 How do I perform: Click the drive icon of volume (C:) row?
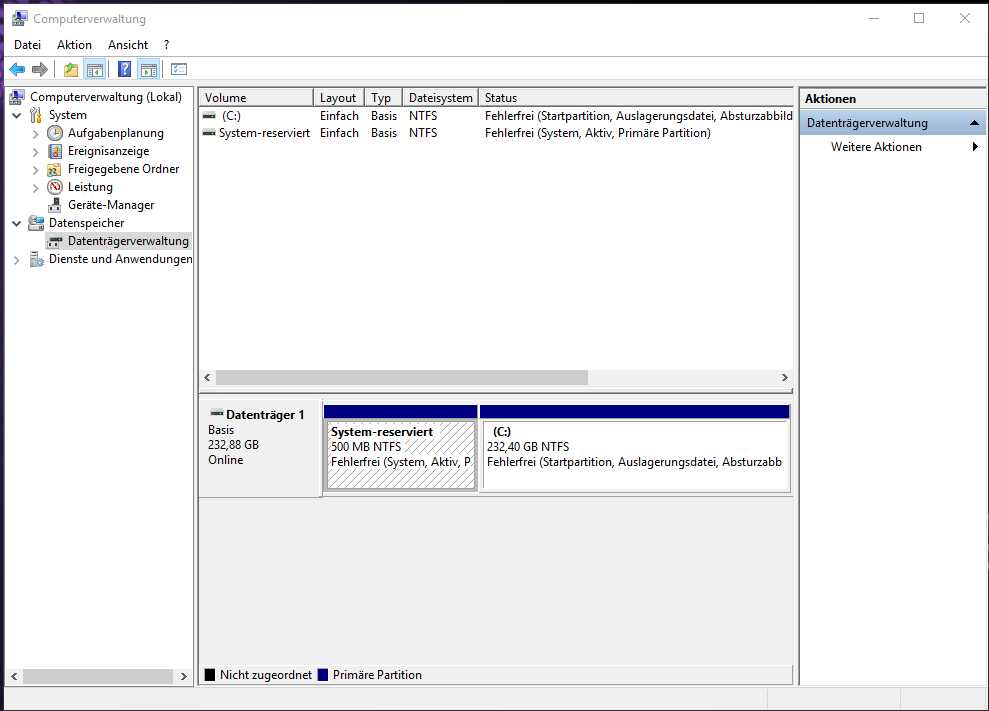click(x=209, y=116)
